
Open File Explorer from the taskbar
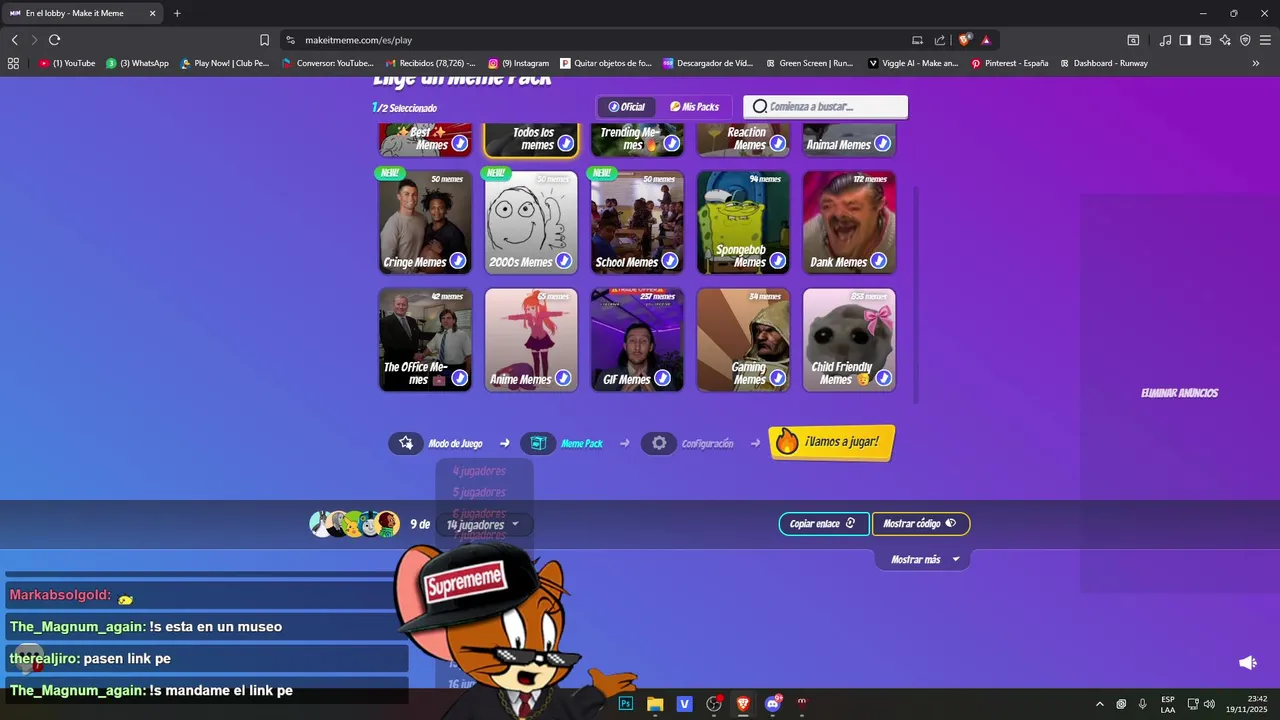(x=655, y=704)
